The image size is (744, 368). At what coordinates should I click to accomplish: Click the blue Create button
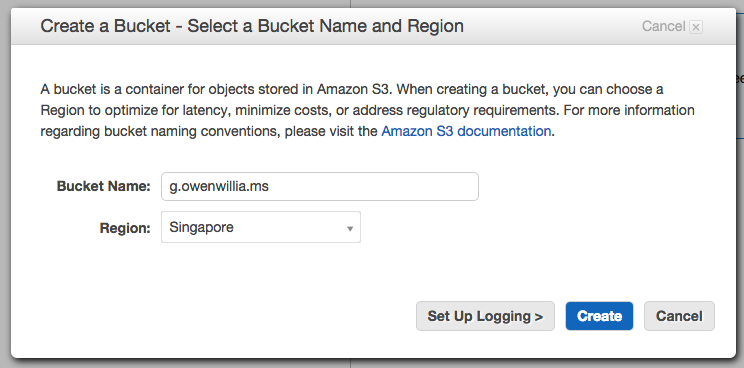click(599, 316)
